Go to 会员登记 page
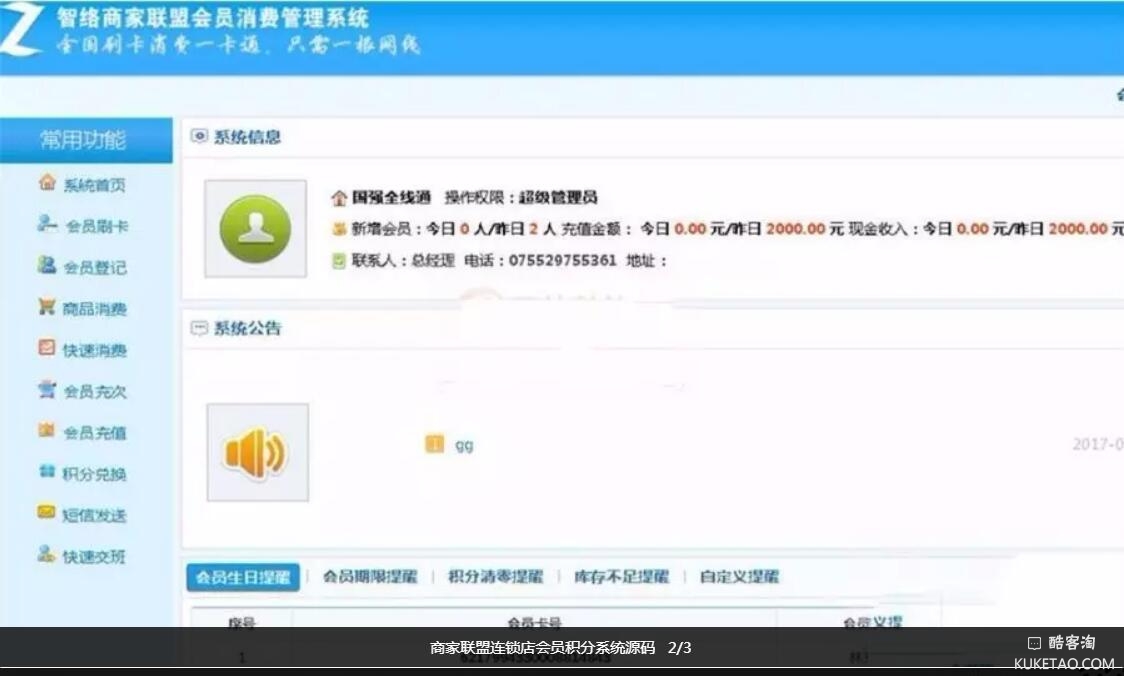 [x=95, y=268]
